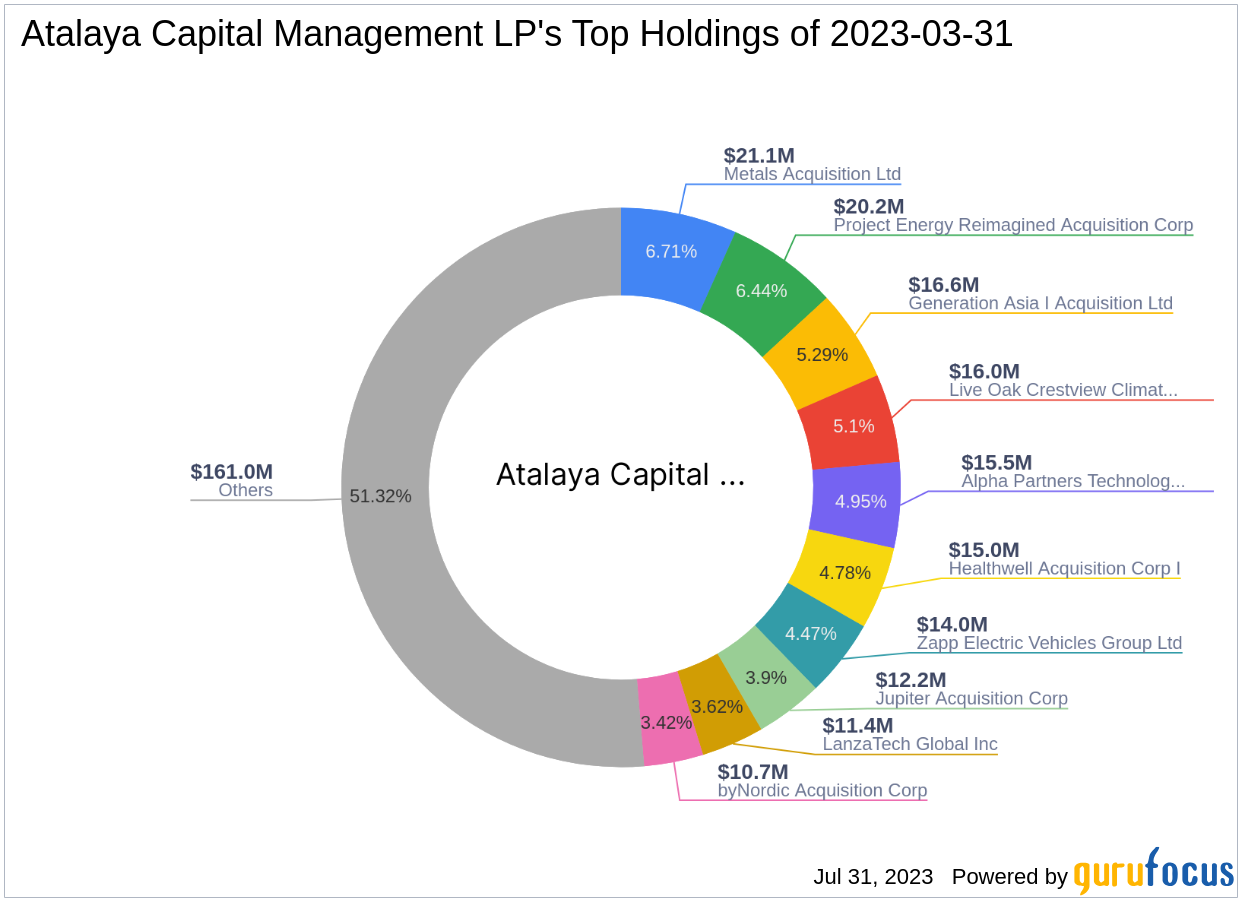This screenshot has height=902, width=1242.
Task: Click the Jul 31, 2023 date text
Action: tap(873, 877)
